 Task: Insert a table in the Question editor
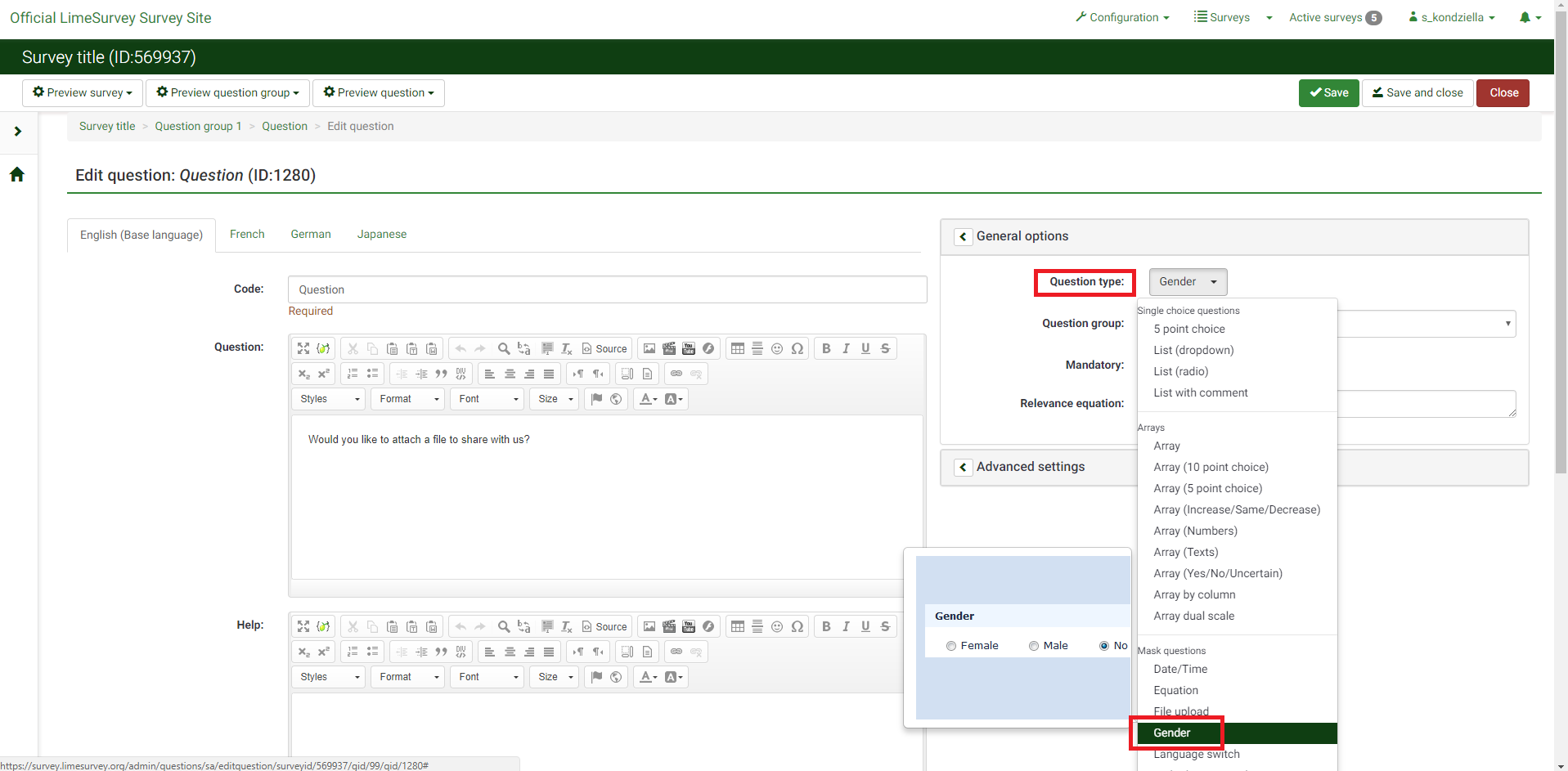738,348
